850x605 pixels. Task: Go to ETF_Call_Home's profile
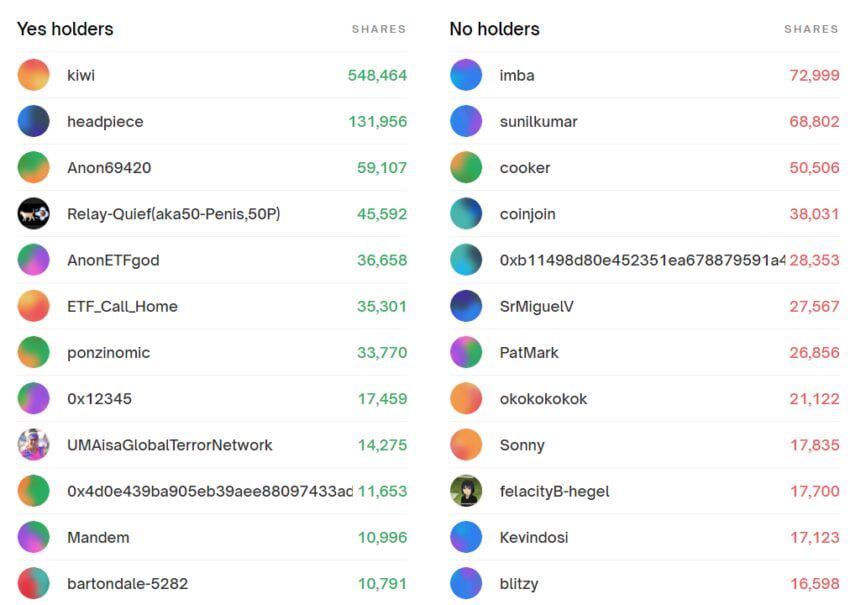click(122, 306)
